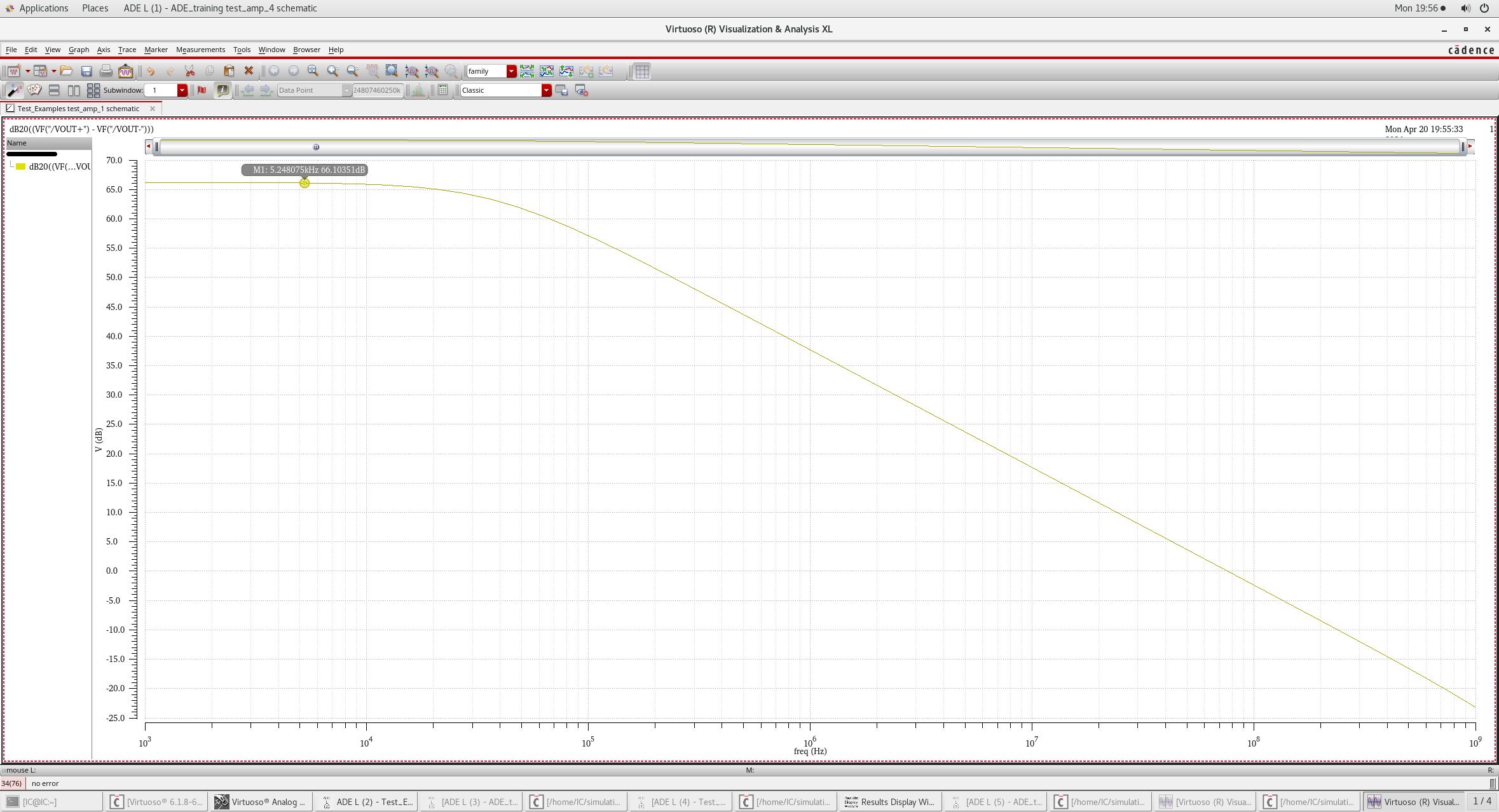Click the system volume speaker icon

click(1465, 8)
